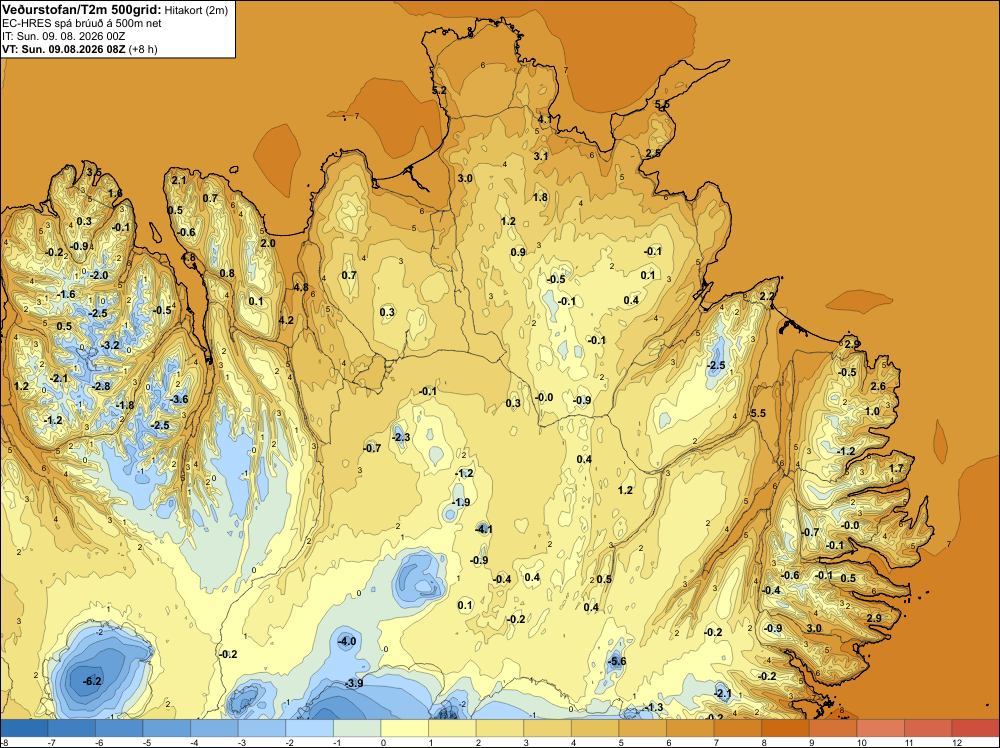Click the 1.7 temperature value
The image size is (1000, 748).
coord(896,468)
